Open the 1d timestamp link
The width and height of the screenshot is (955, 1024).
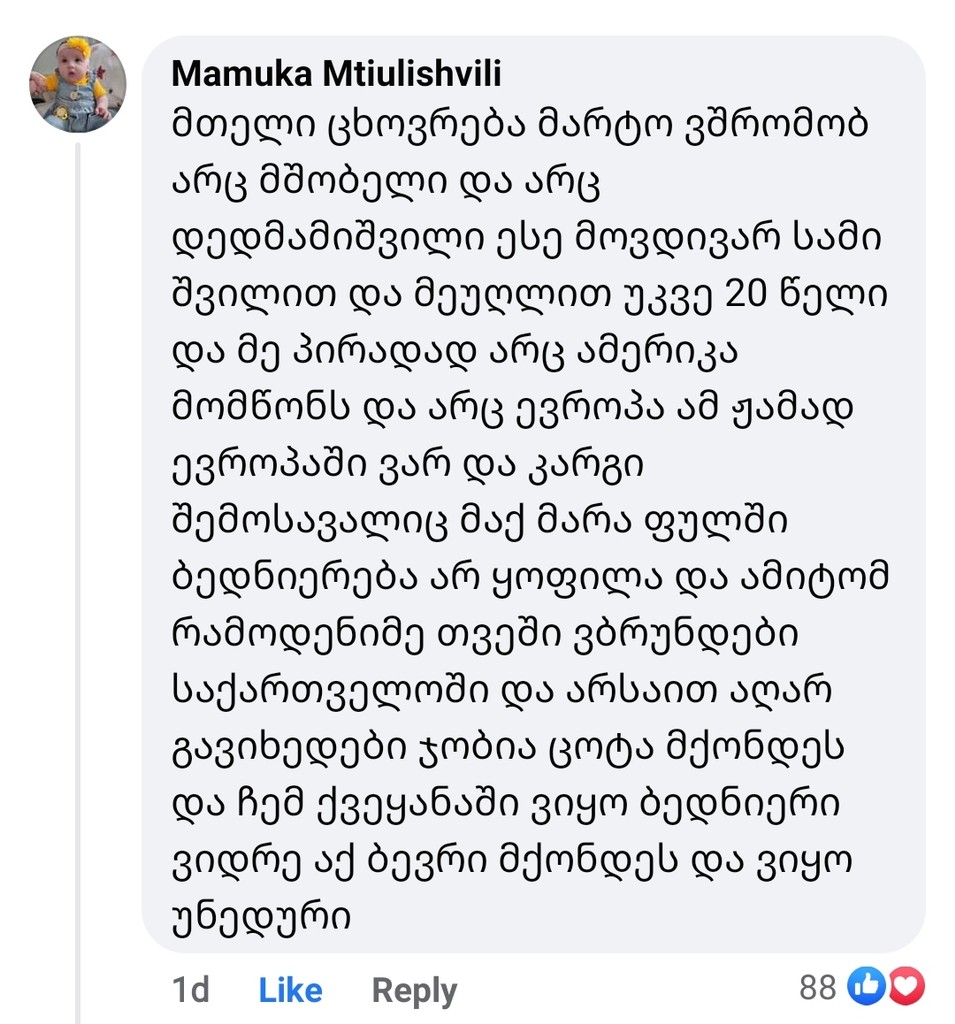pyautogui.click(x=191, y=990)
